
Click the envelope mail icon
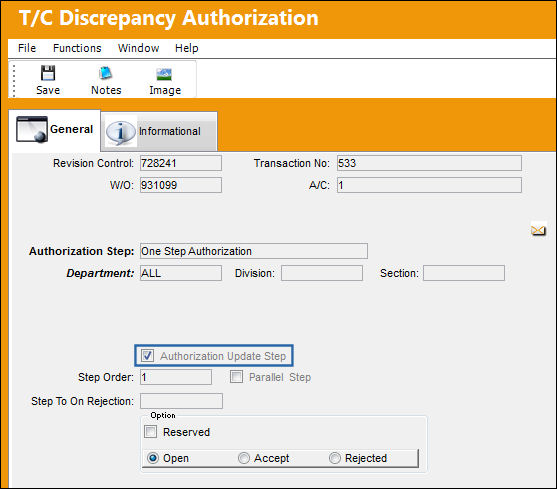538,230
